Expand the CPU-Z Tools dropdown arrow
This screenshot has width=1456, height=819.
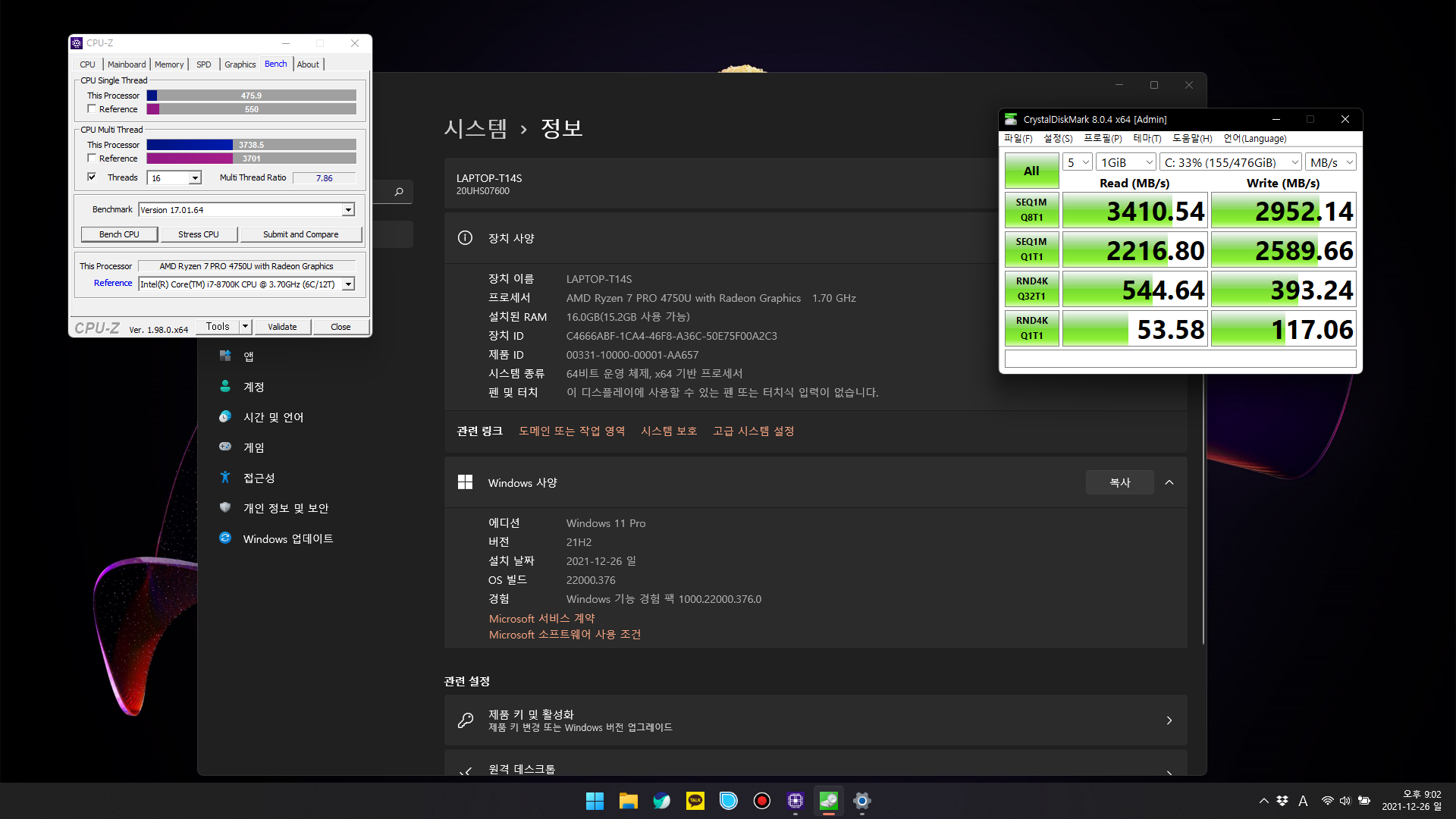(x=245, y=327)
